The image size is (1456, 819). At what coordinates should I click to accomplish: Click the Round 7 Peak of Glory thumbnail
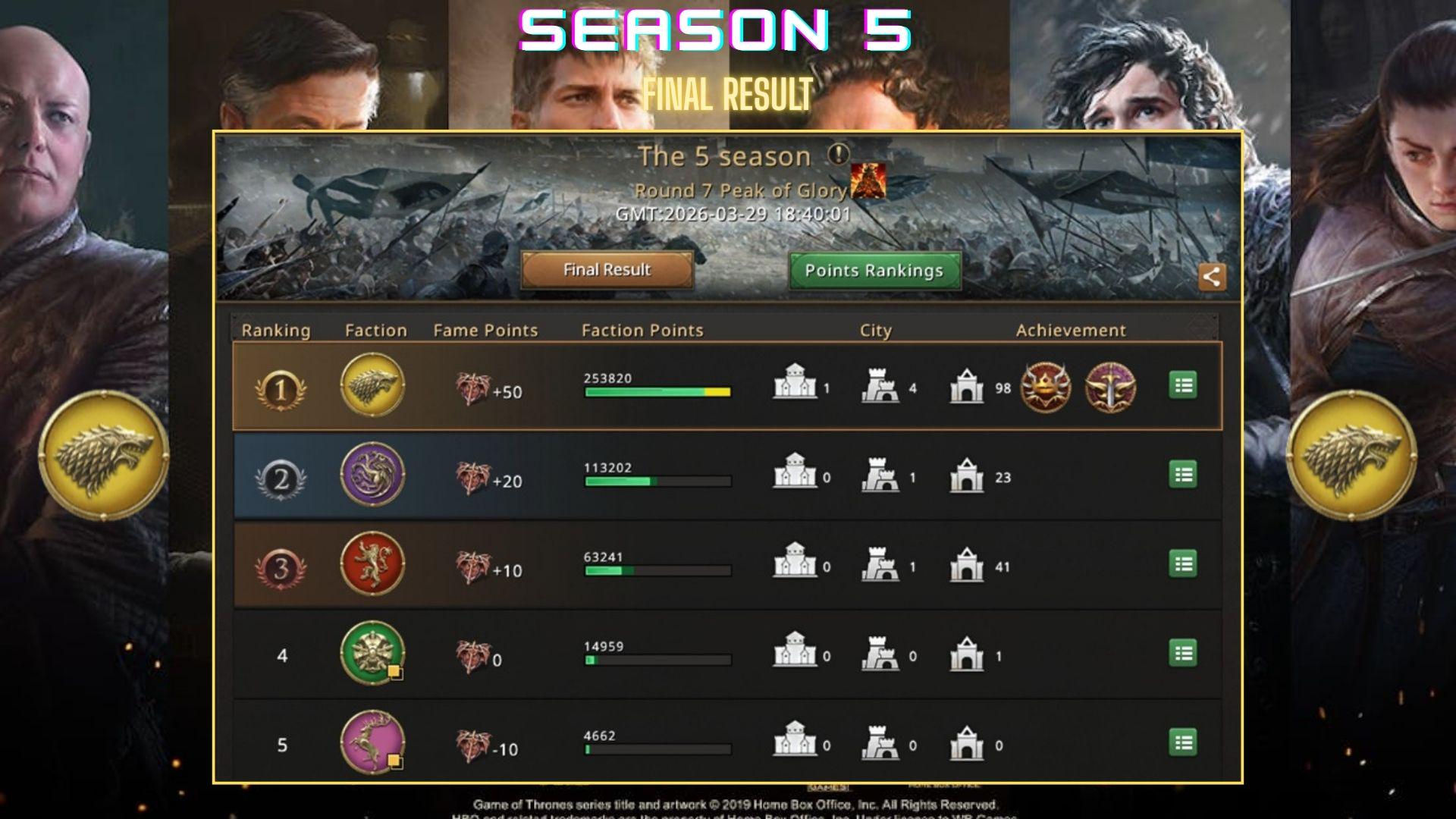click(x=868, y=181)
